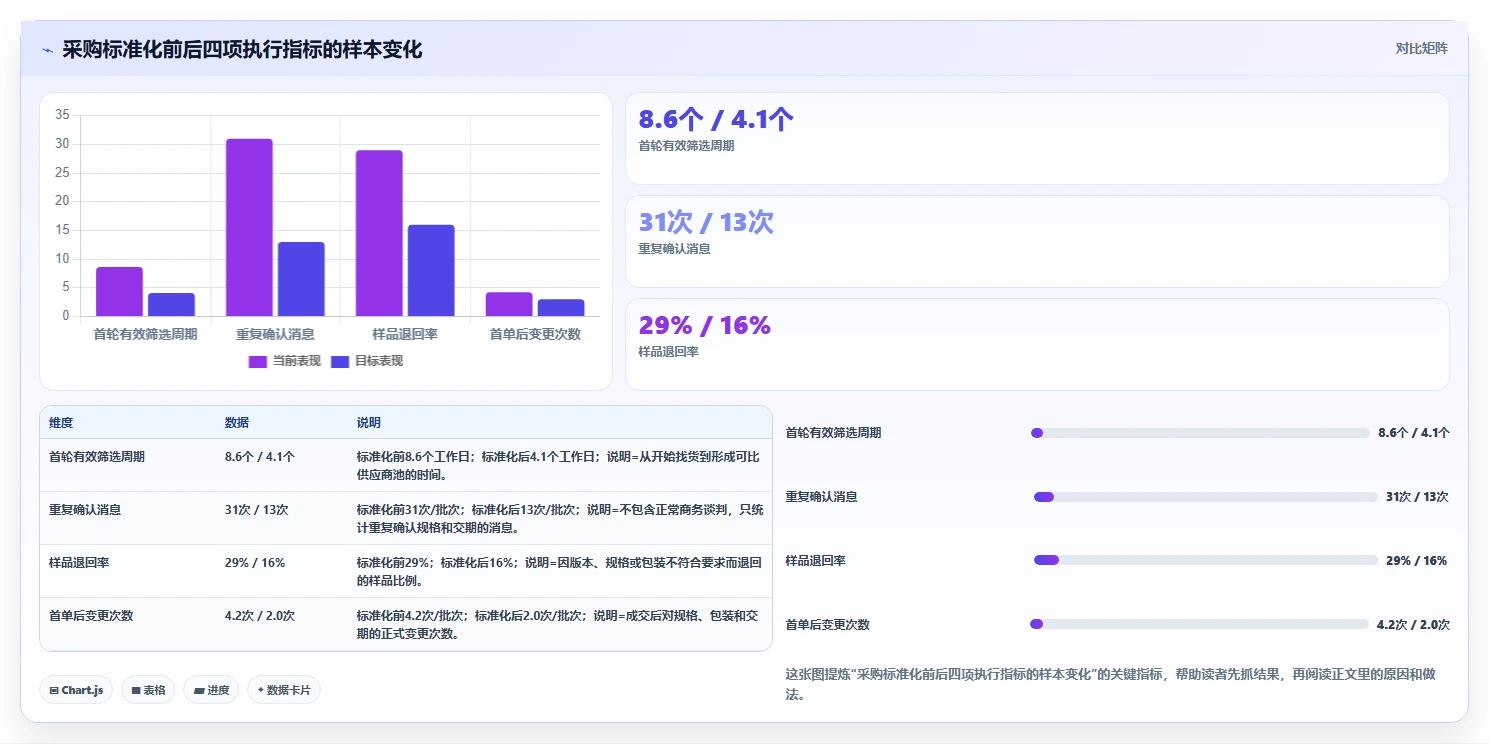Click the header icon beside the title
The image size is (1489, 744).
point(47,50)
